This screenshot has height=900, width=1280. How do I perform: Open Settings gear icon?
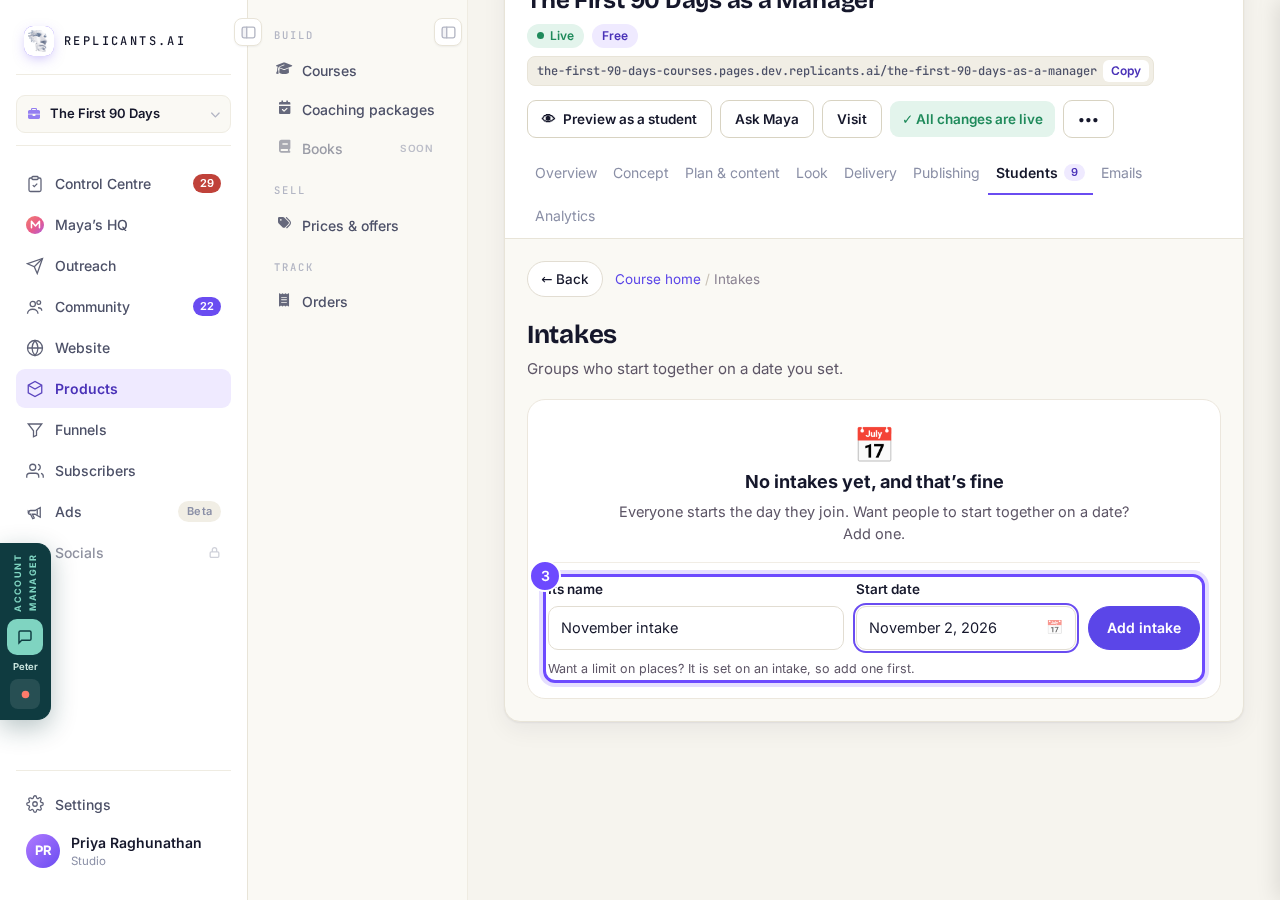[x=35, y=804]
